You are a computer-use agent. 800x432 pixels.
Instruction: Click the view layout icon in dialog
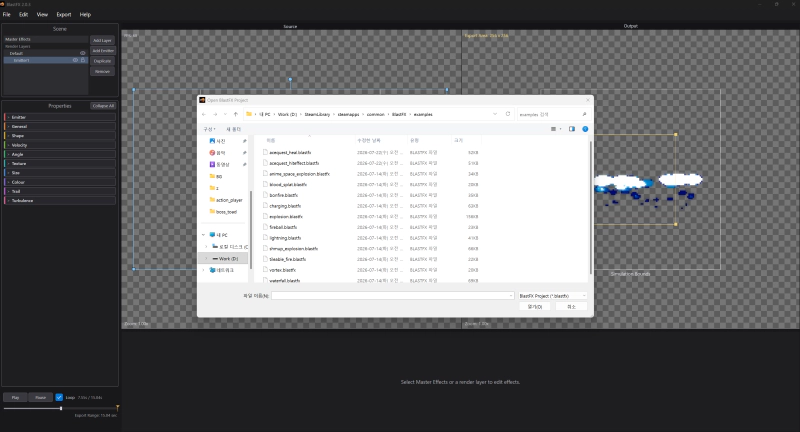[x=554, y=129]
